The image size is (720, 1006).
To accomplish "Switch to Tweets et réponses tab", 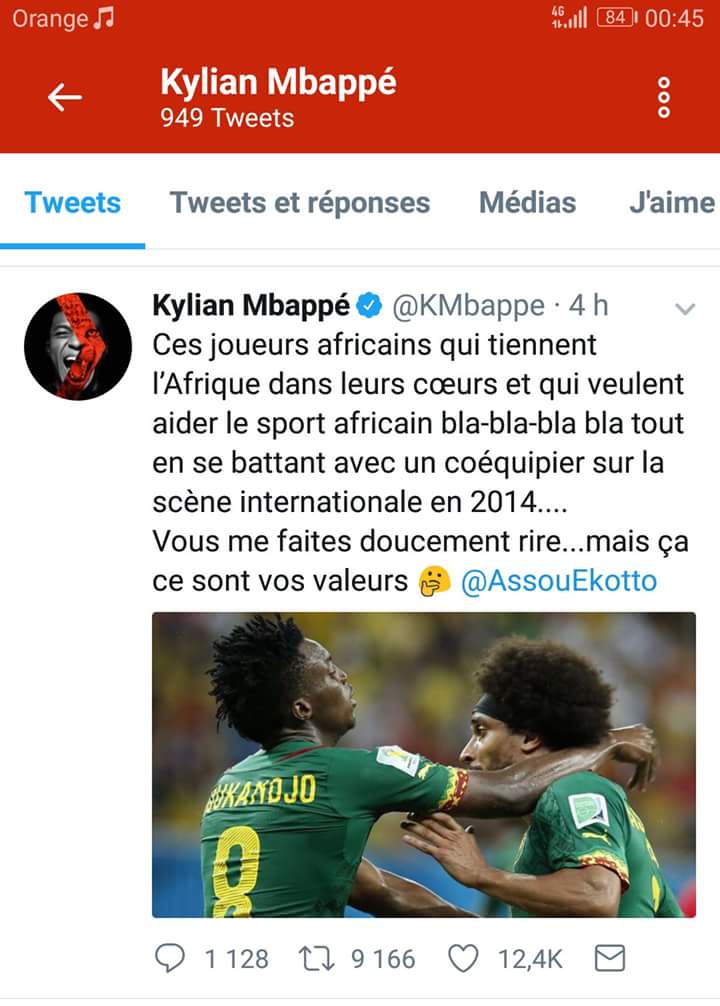I will pos(300,203).
